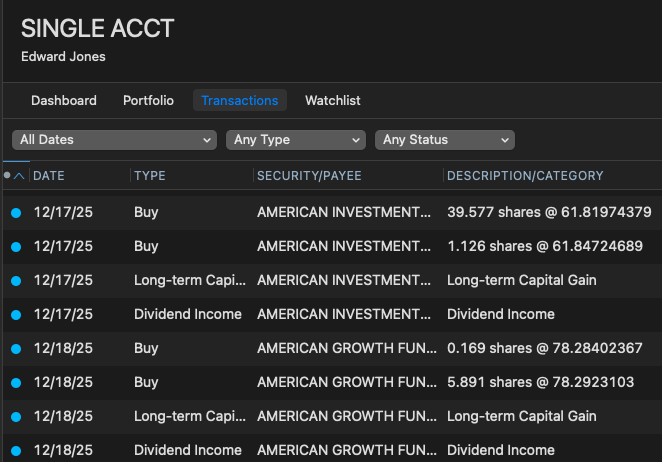Toggle status dot on 5.891 shares row

pyautogui.click(x=15, y=383)
